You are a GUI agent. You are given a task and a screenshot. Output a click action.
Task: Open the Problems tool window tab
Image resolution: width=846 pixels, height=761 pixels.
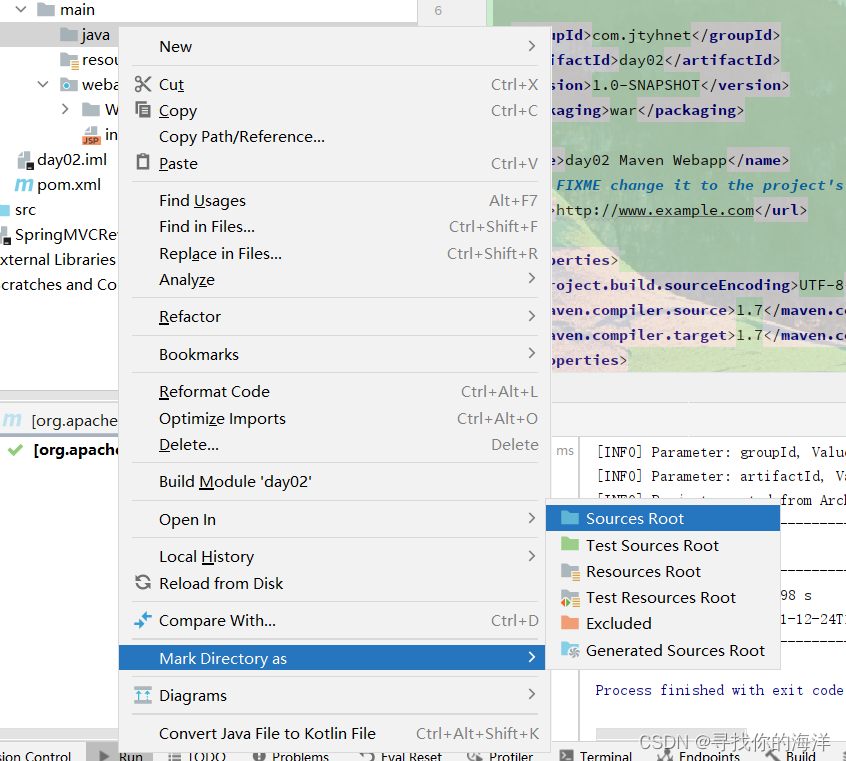[x=291, y=755]
